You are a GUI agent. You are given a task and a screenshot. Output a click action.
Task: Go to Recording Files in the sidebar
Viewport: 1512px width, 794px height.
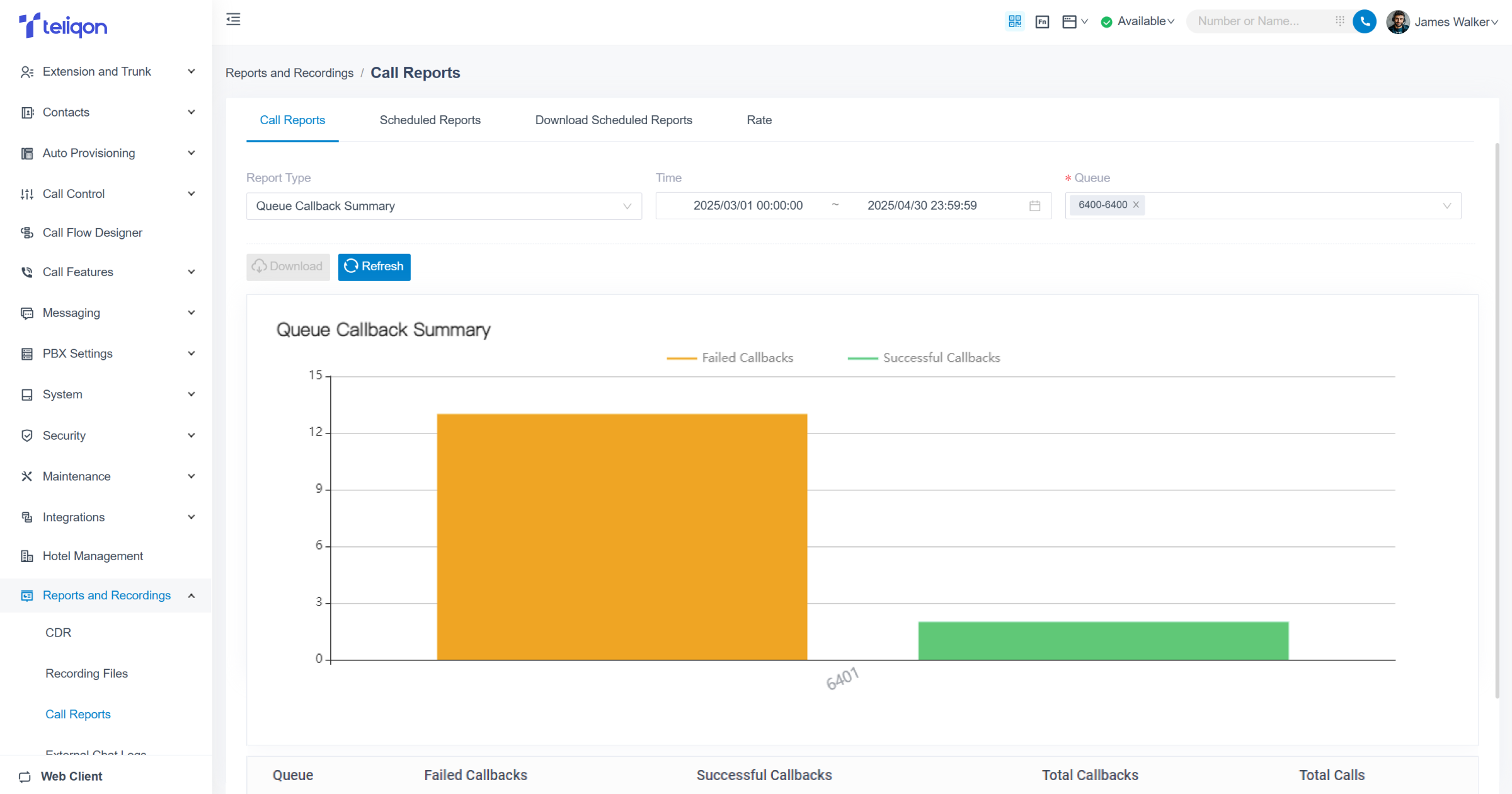(x=86, y=673)
